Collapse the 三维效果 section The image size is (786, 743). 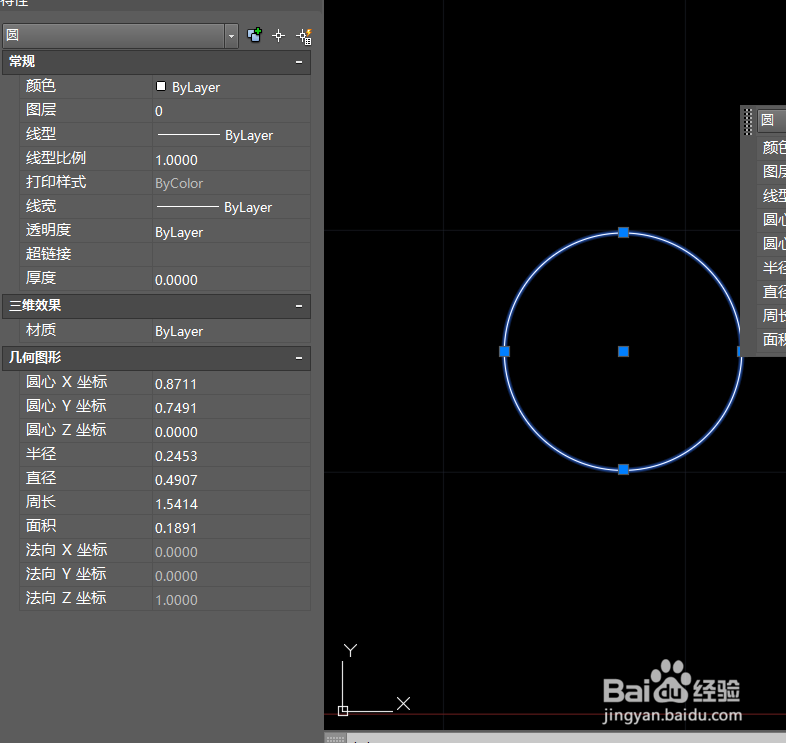[299, 306]
